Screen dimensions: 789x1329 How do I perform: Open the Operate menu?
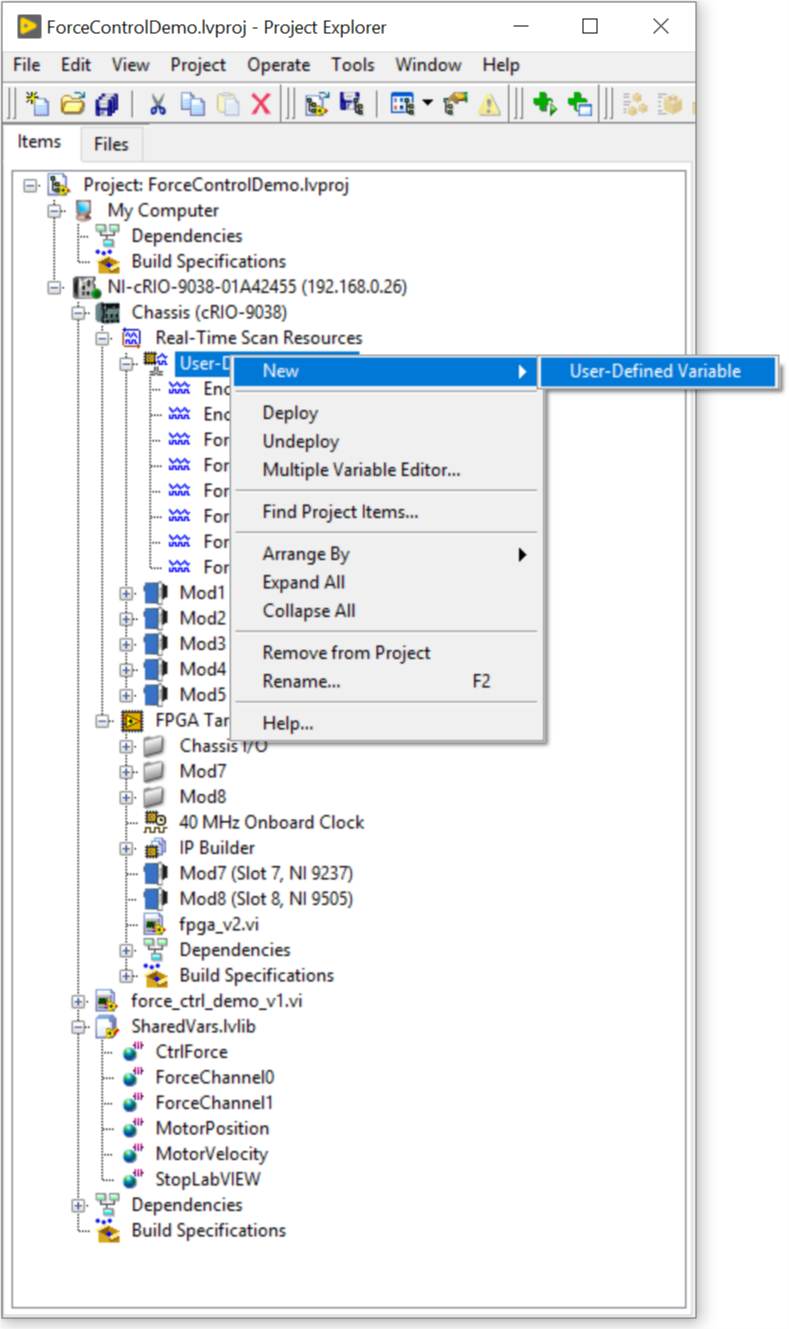(x=279, y=65)
